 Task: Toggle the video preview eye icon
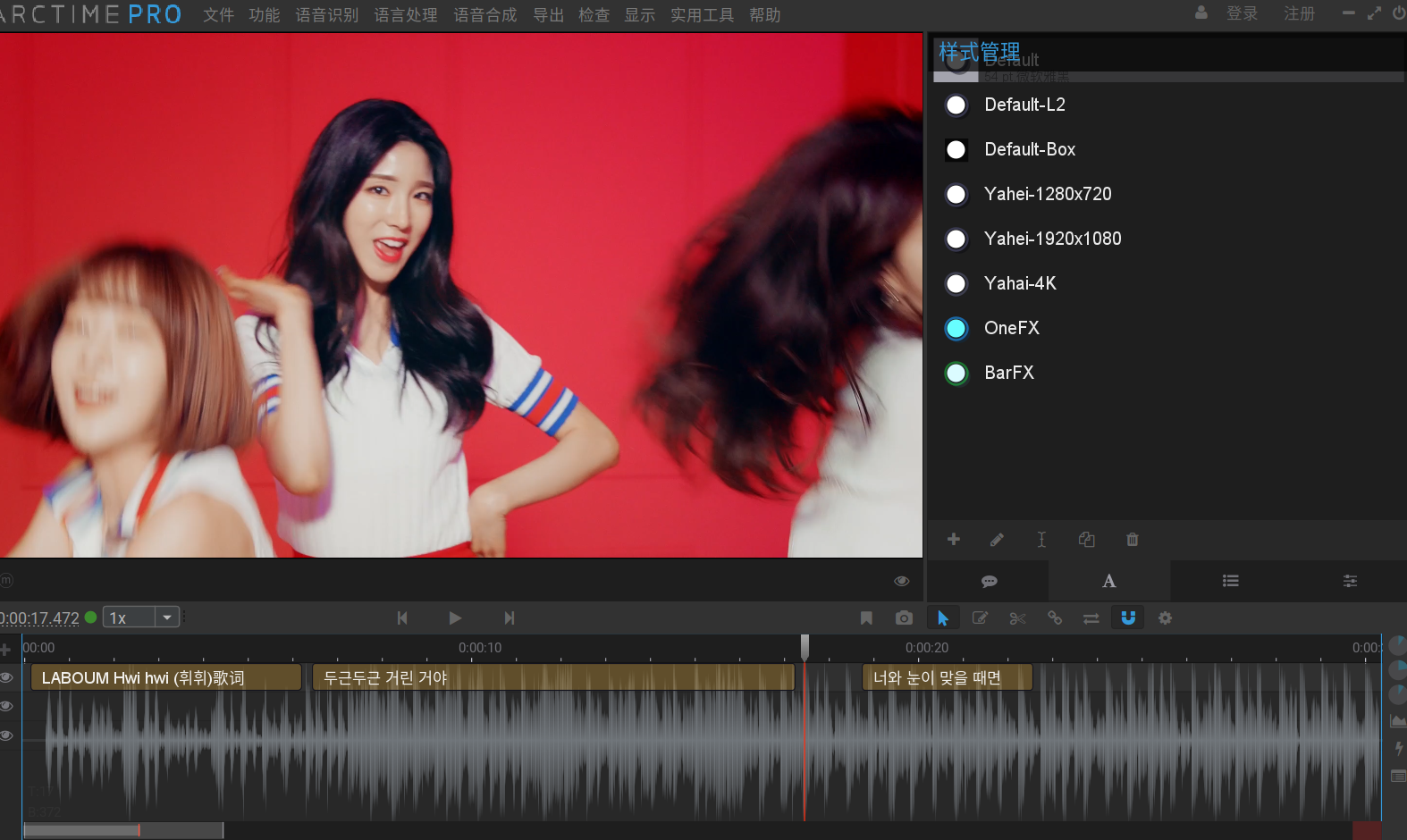pos(901,582)
